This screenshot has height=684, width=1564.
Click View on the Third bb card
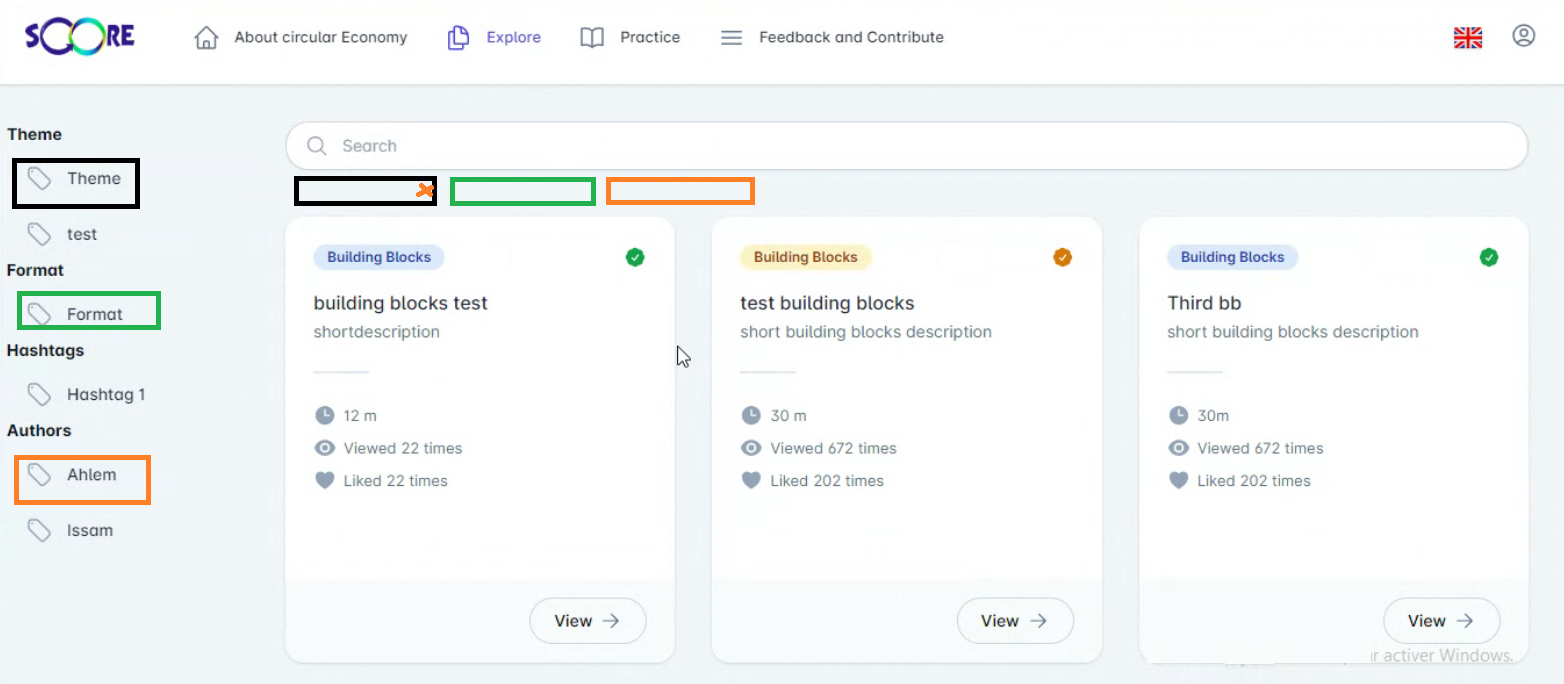click(1441, 621)
